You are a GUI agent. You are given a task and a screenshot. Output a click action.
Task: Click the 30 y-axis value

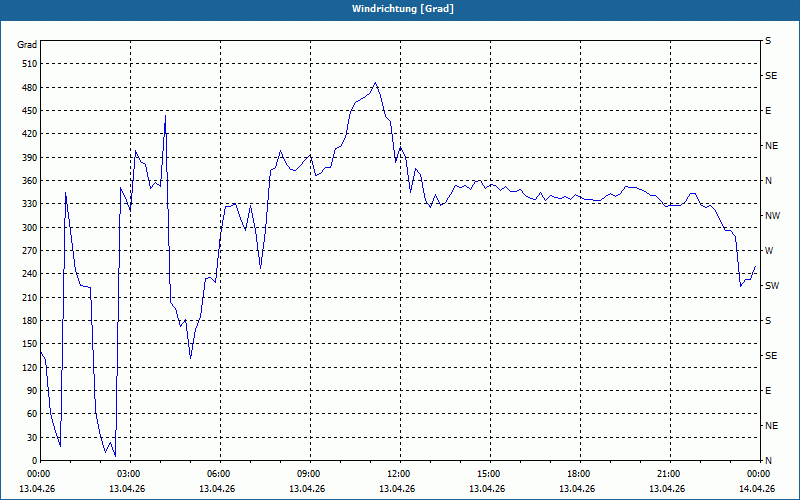click(x=32, y=437)
